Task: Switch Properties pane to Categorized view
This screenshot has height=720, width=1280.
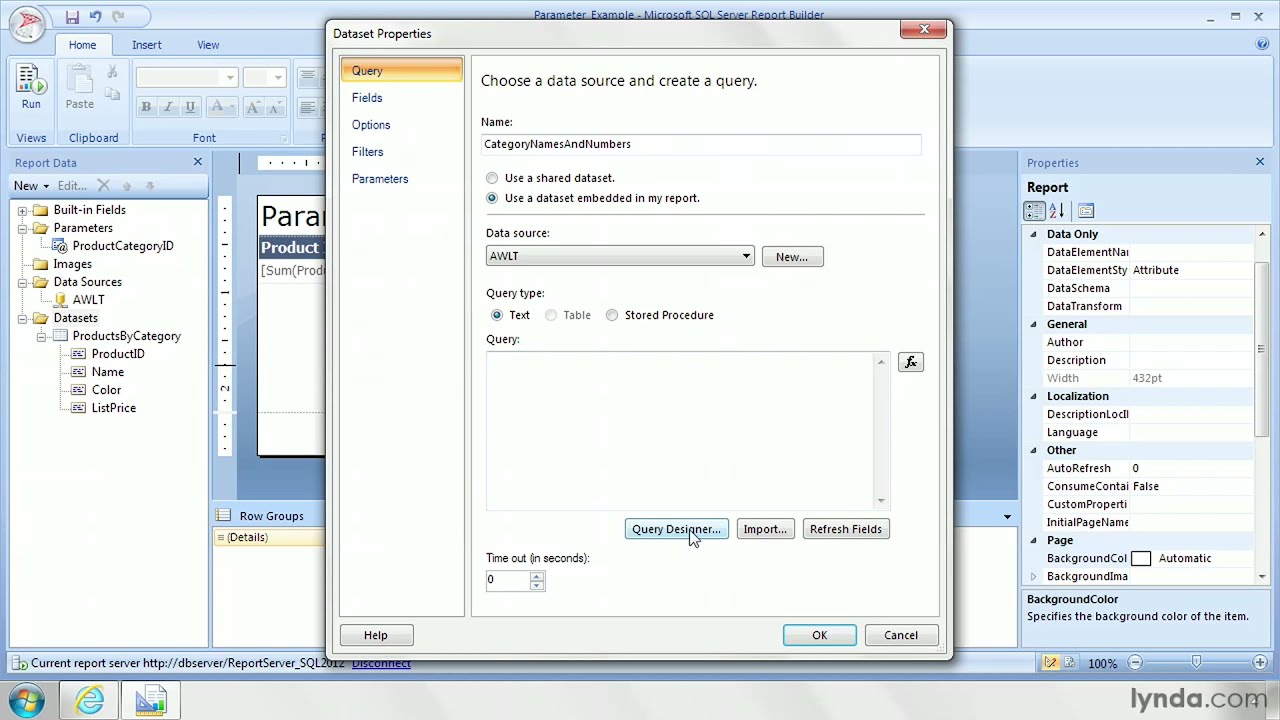Action: pyautogui.click(x=1035, y=211)
